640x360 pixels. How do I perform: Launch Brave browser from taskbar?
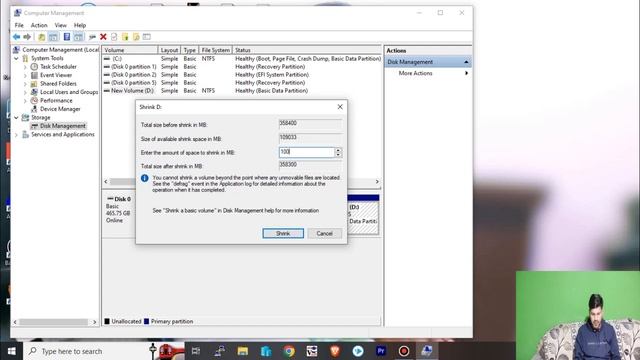click(335, 351)
